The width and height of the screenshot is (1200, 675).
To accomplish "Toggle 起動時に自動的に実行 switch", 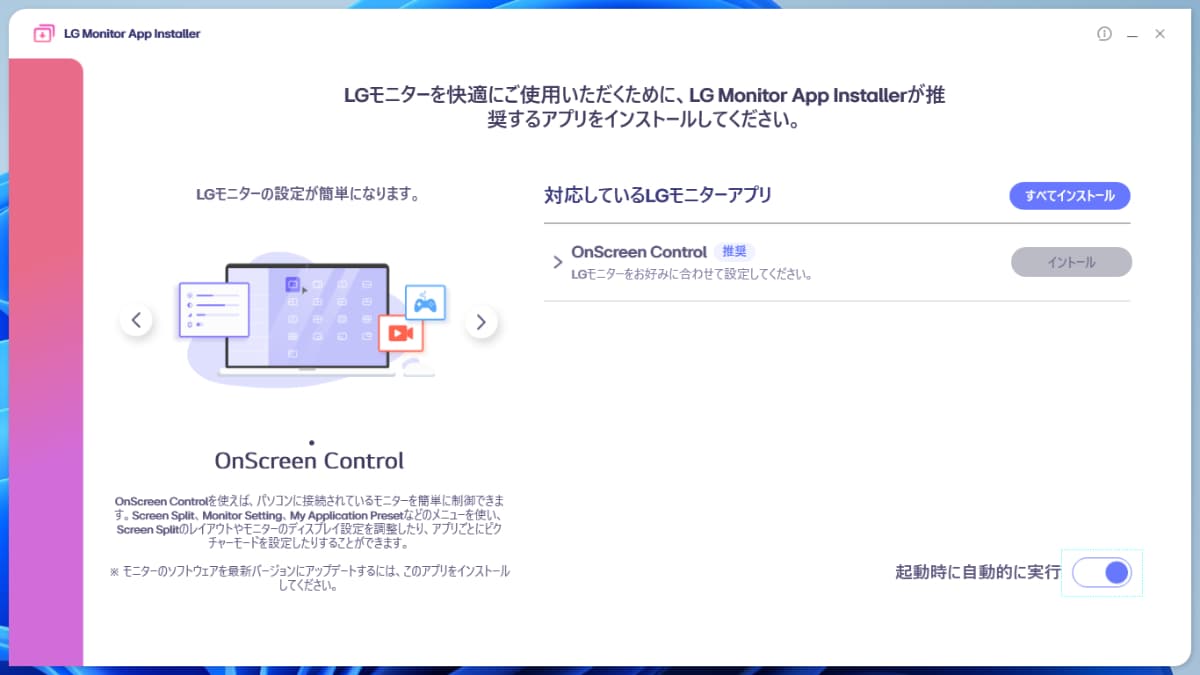I will (1102, 573).
